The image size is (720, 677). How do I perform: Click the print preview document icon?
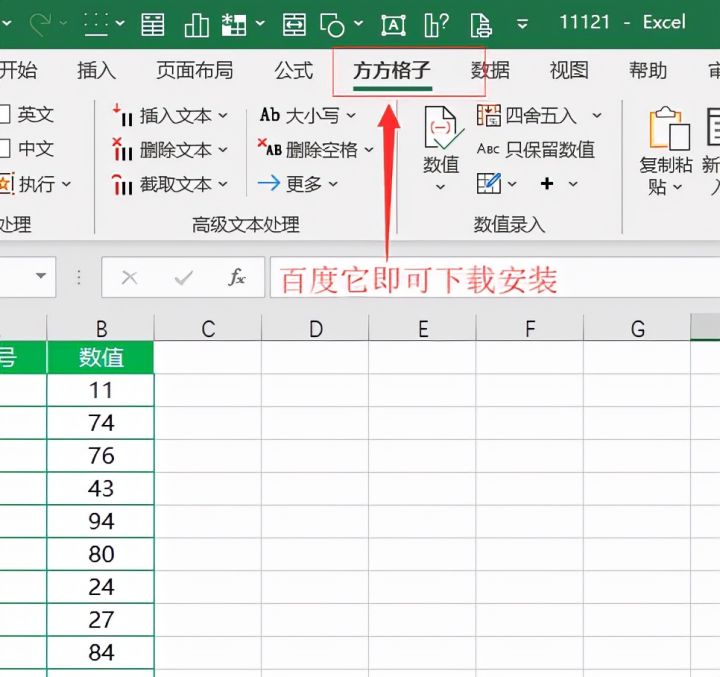(x=480, y=24)
